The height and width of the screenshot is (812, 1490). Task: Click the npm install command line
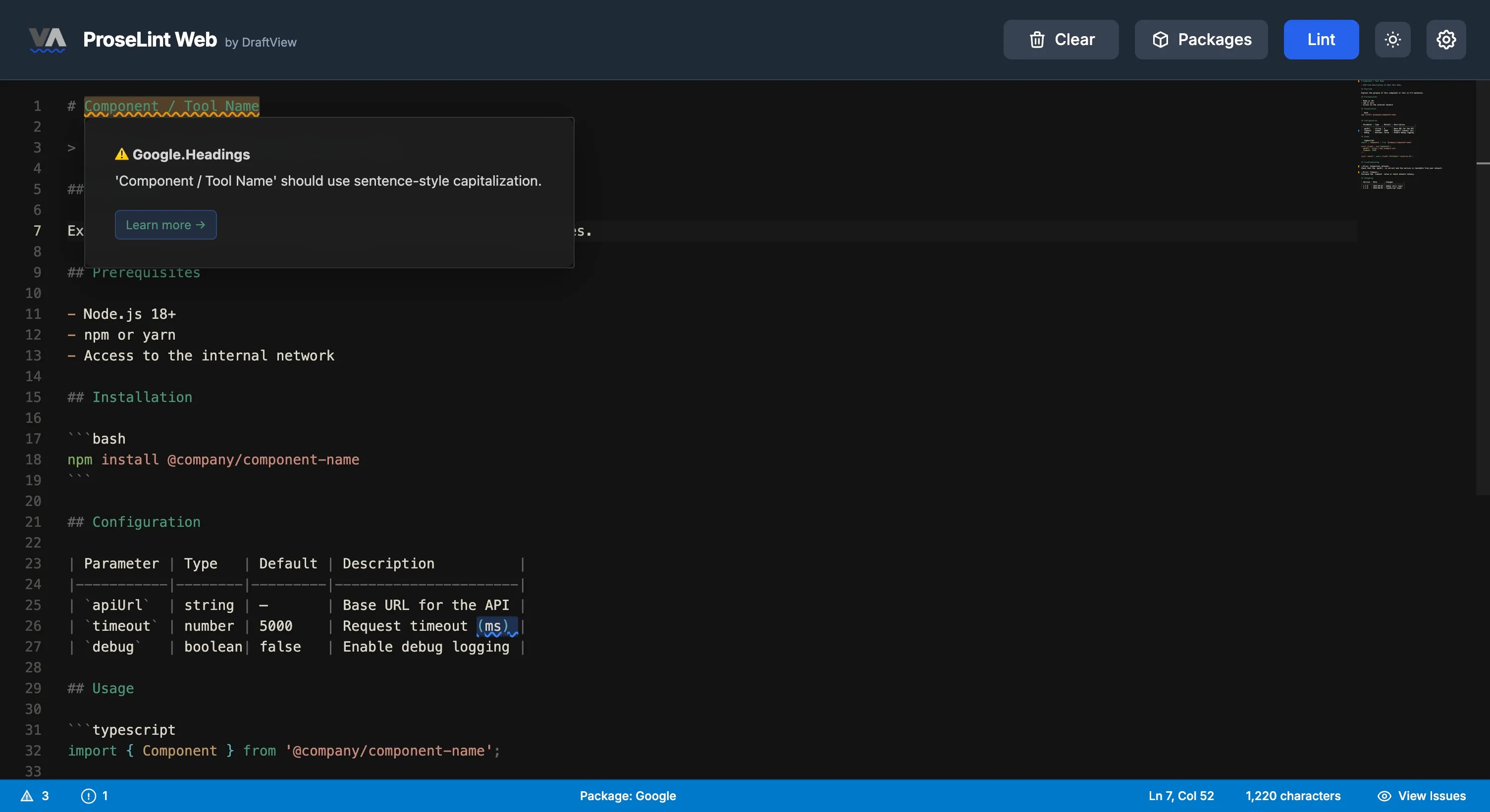pyautogui.click(x=213, y=460)
